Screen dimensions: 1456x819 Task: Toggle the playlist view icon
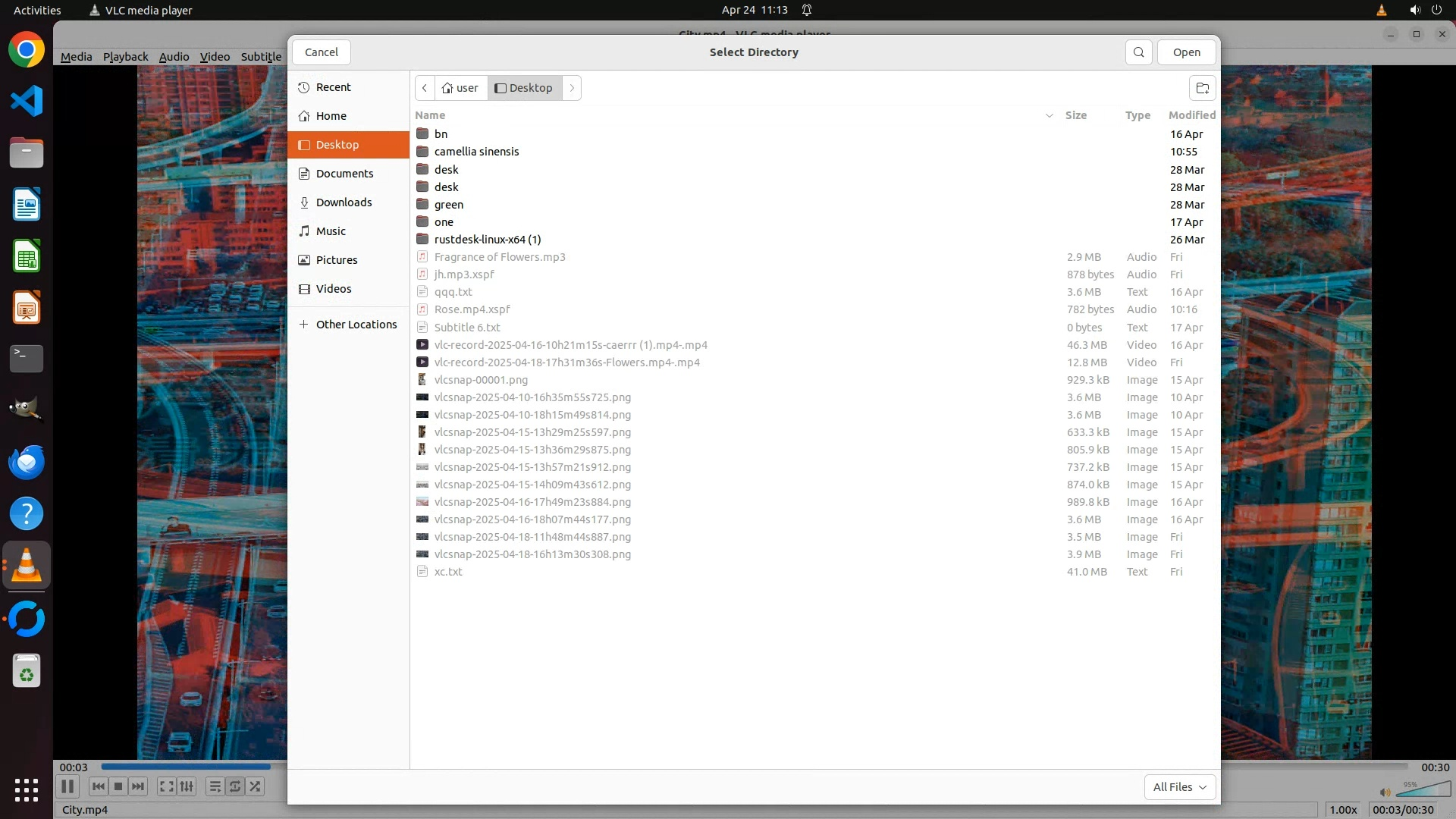(215, 786)
